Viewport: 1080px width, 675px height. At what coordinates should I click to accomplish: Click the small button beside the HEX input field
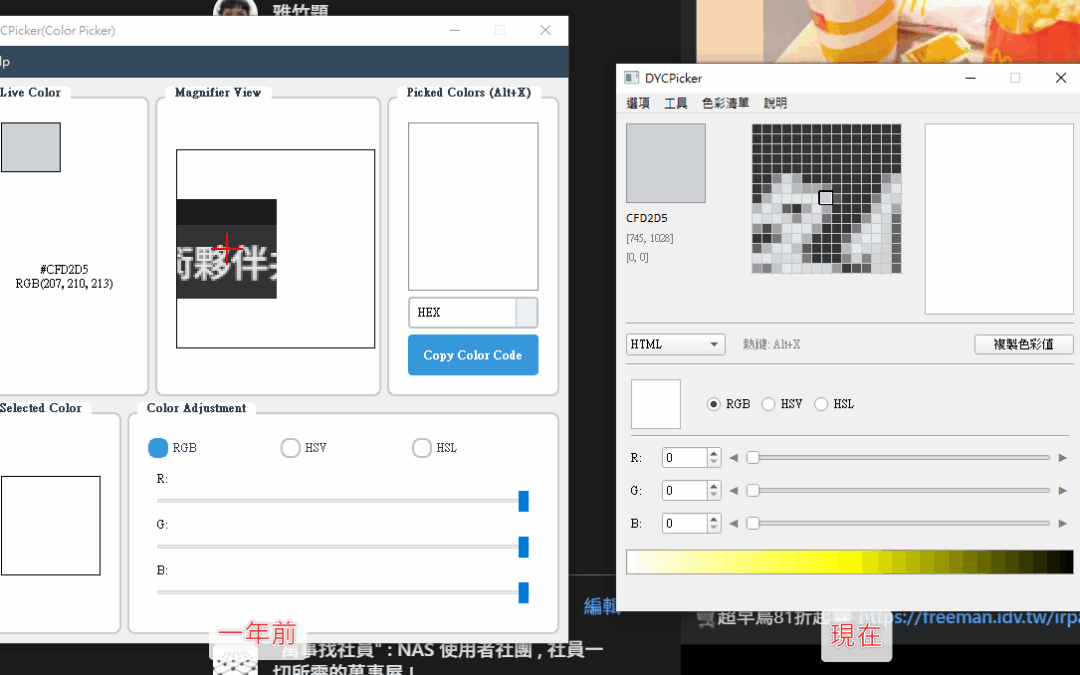click(528, 312)
